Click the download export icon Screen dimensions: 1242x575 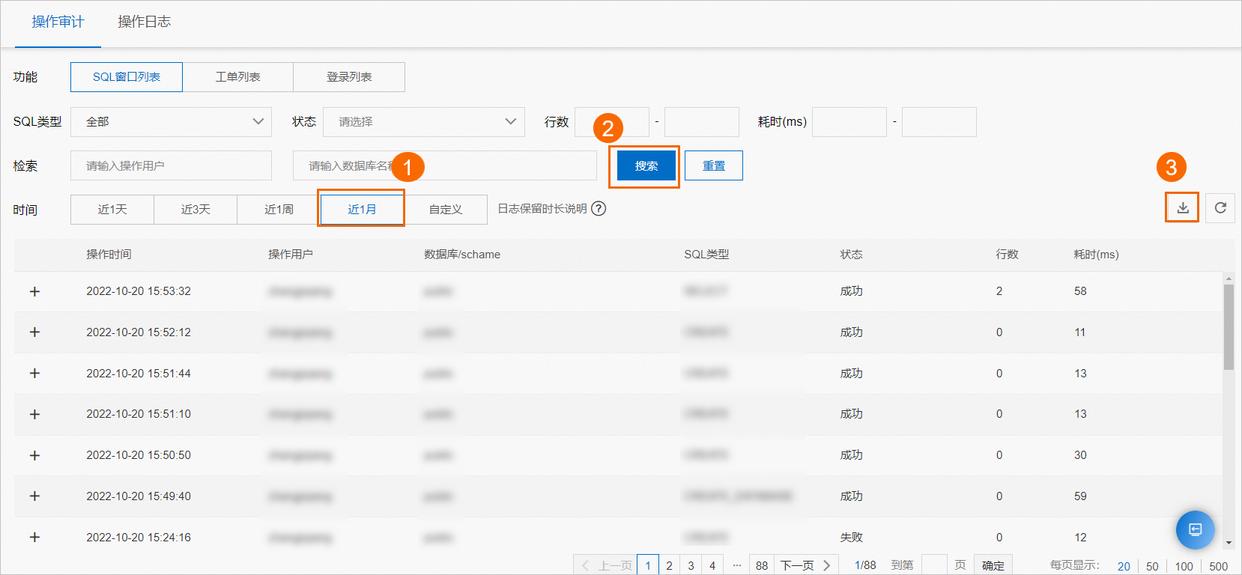click(x=1182, y=208)
